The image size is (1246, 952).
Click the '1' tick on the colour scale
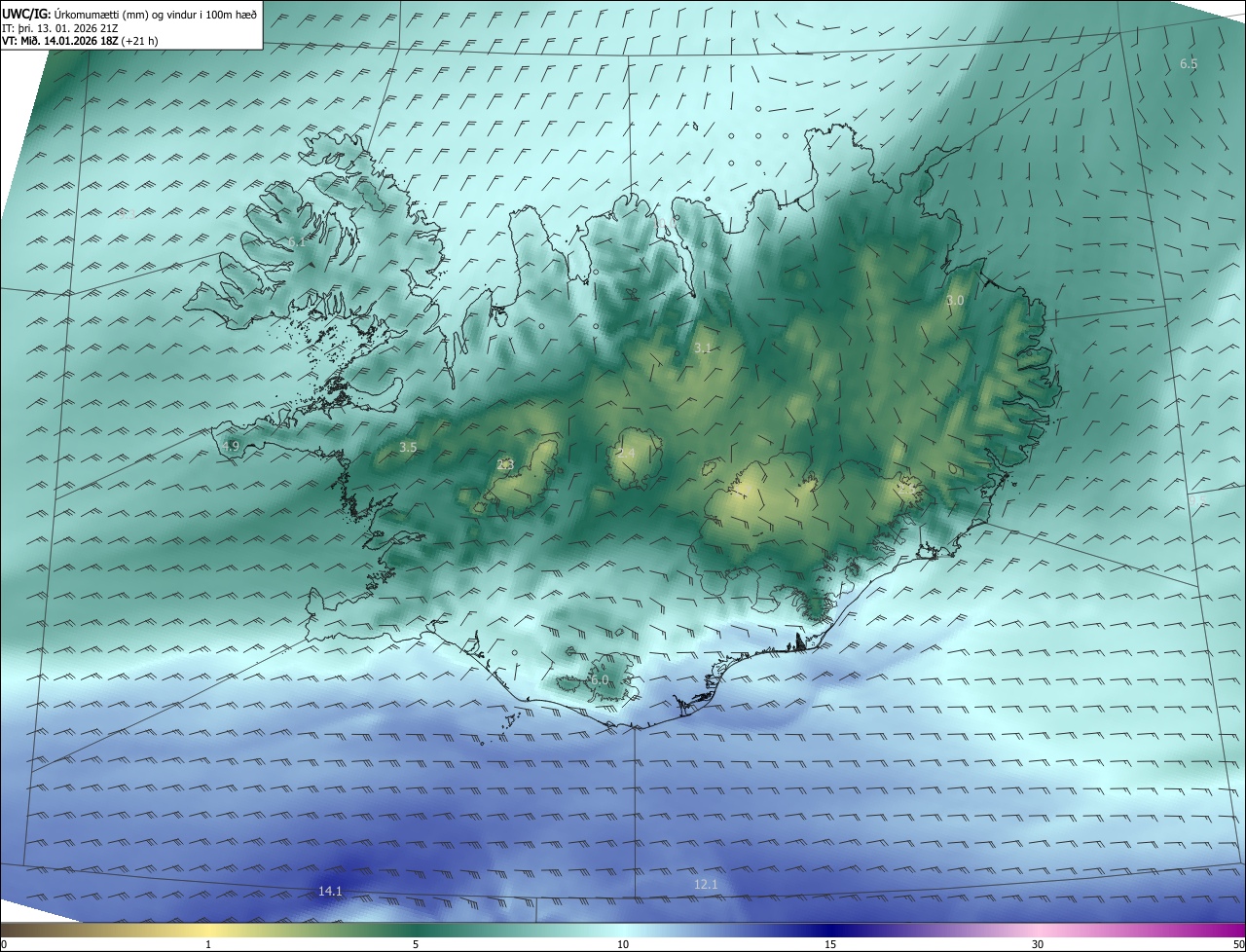coord(208,944)
